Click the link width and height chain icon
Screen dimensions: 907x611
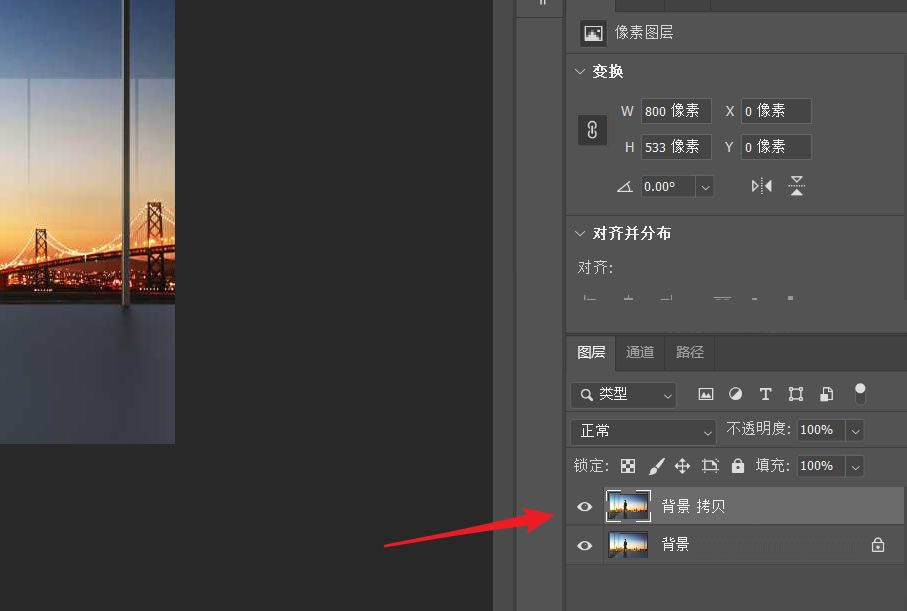pyautogui.click(x=592, y=130)
